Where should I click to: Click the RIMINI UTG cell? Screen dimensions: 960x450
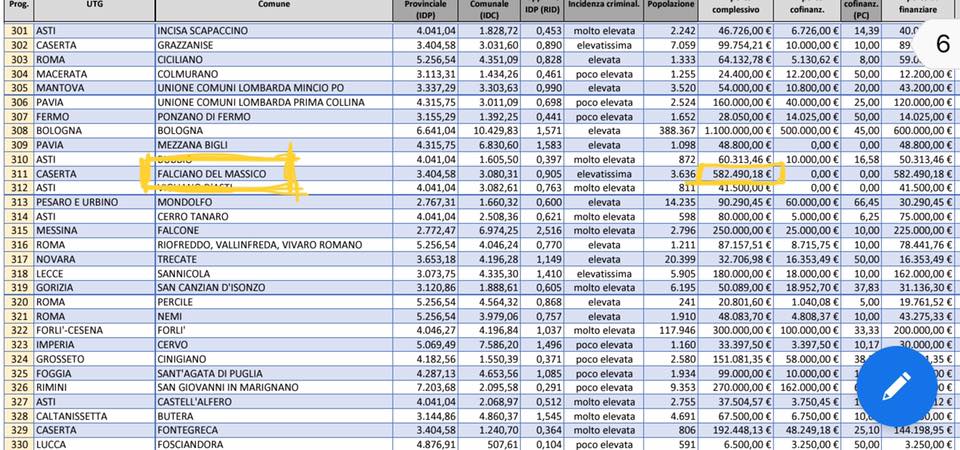(94, 388)
